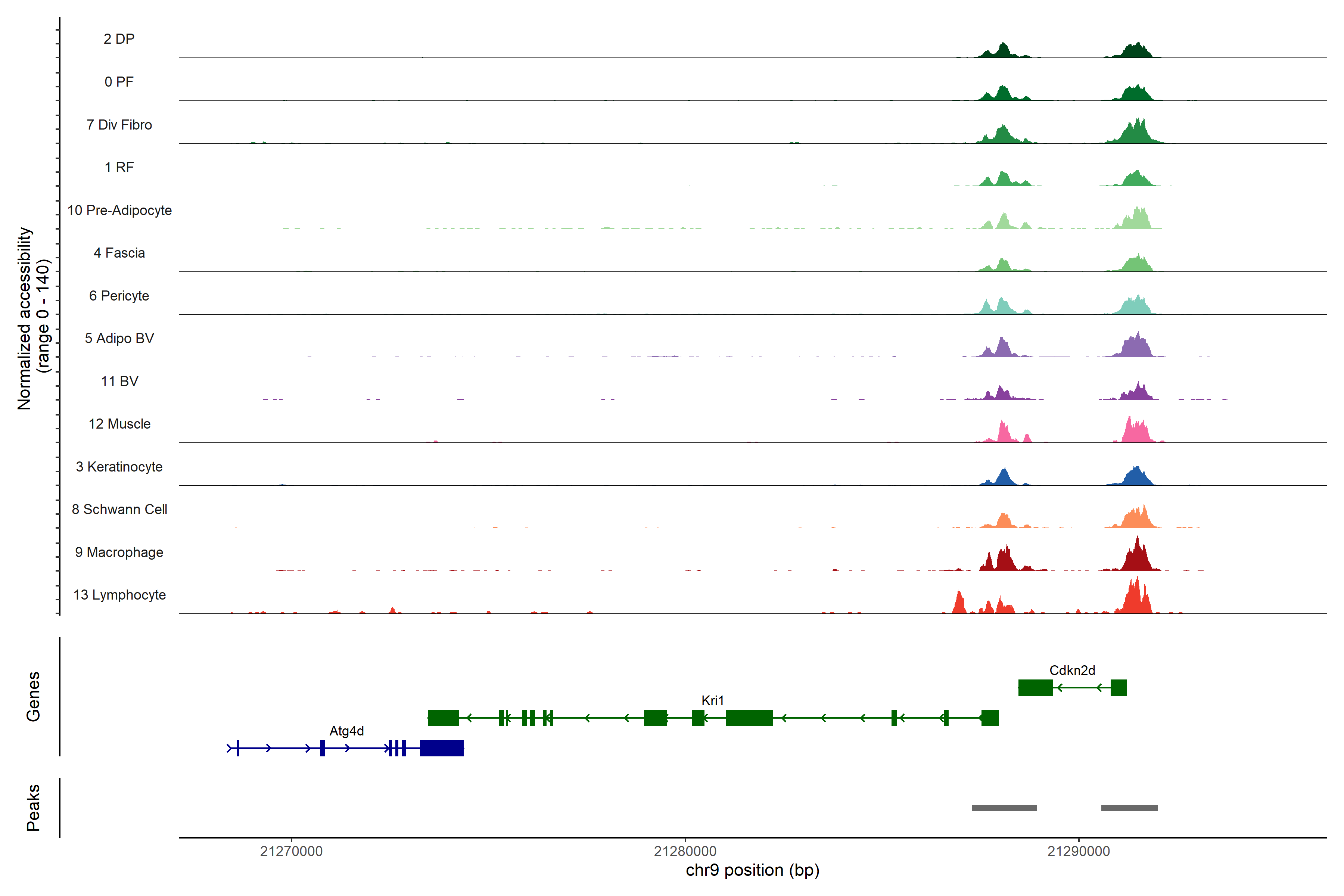Image resolution: width=1344 pixels, height=896 pixels.
Task: Click the rightmost gray peak bar
Action: tap(1129, 808)
